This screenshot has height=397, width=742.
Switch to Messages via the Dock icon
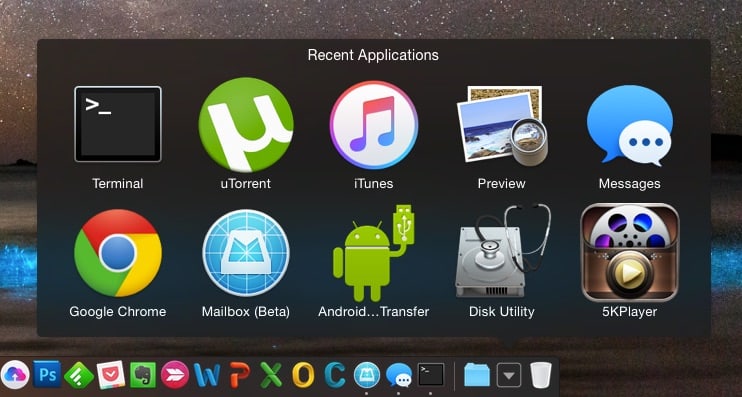click(399, 375)
